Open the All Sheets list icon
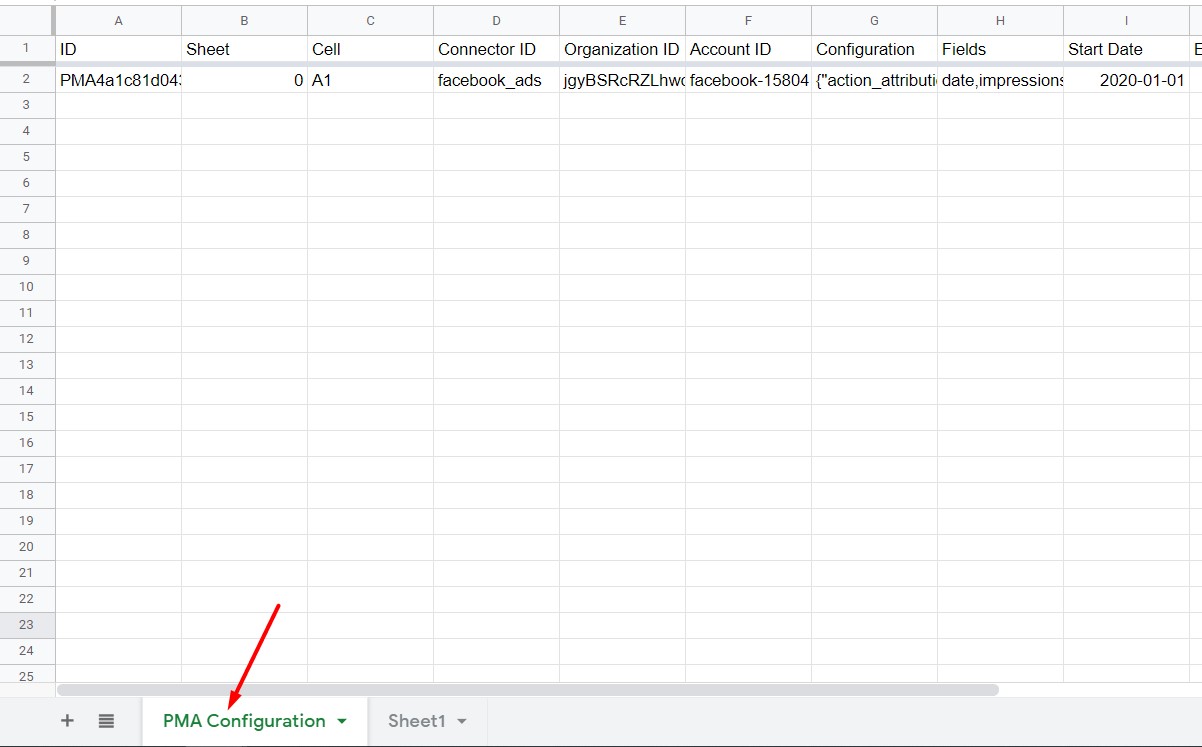The height and width of the screenshot is (747, 1202). [x=106, y=720]
